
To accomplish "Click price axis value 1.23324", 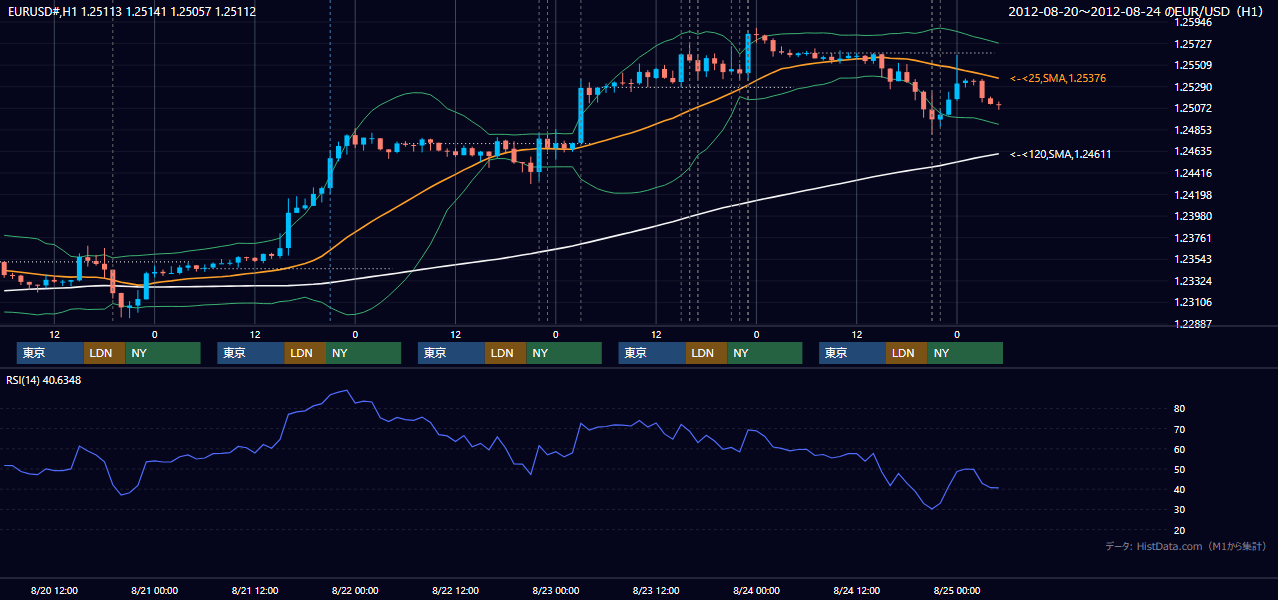I will (1194, 281).
